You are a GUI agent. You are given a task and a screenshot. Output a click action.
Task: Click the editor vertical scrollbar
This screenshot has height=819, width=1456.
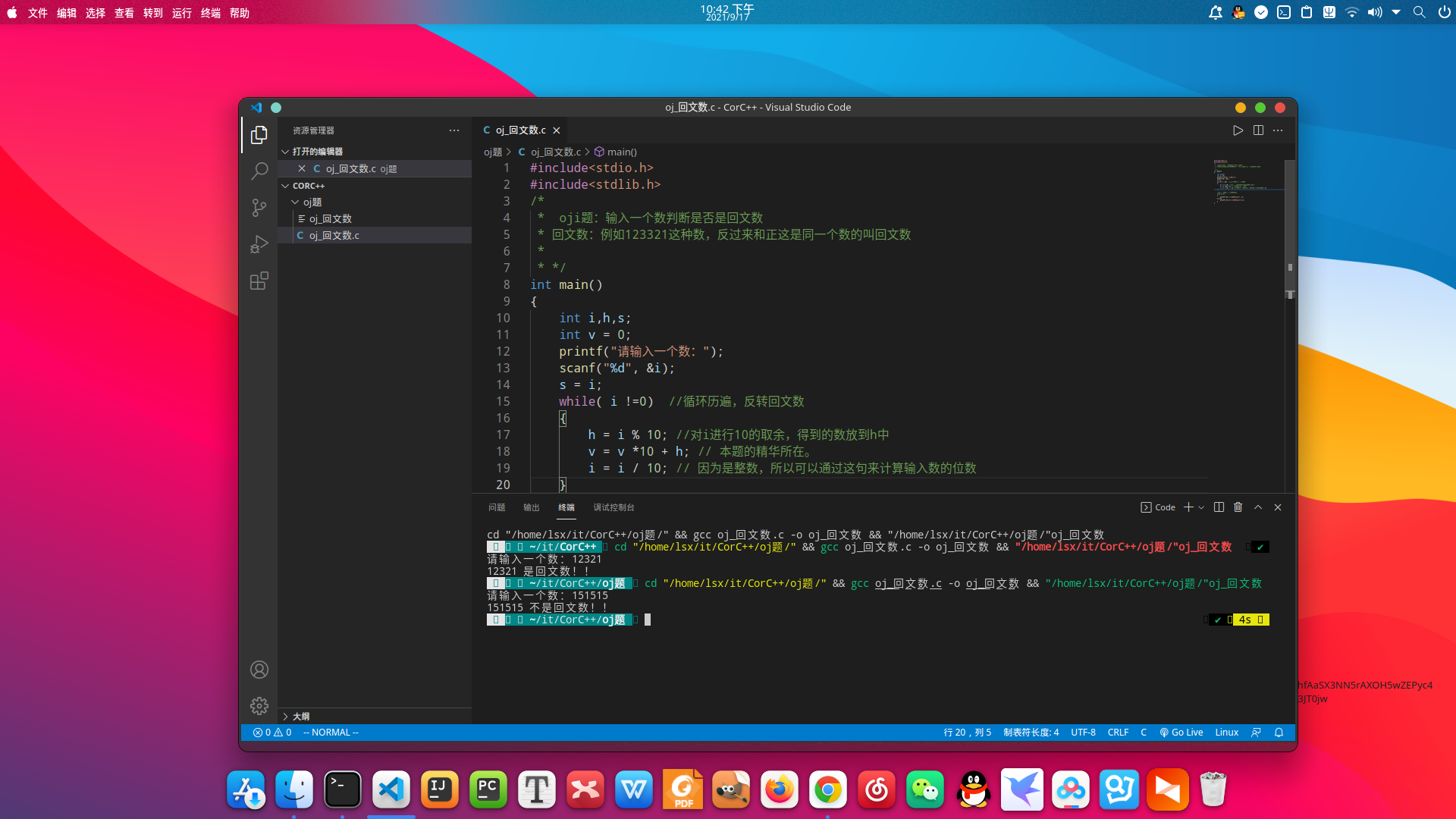click(x=1290, y=227)
